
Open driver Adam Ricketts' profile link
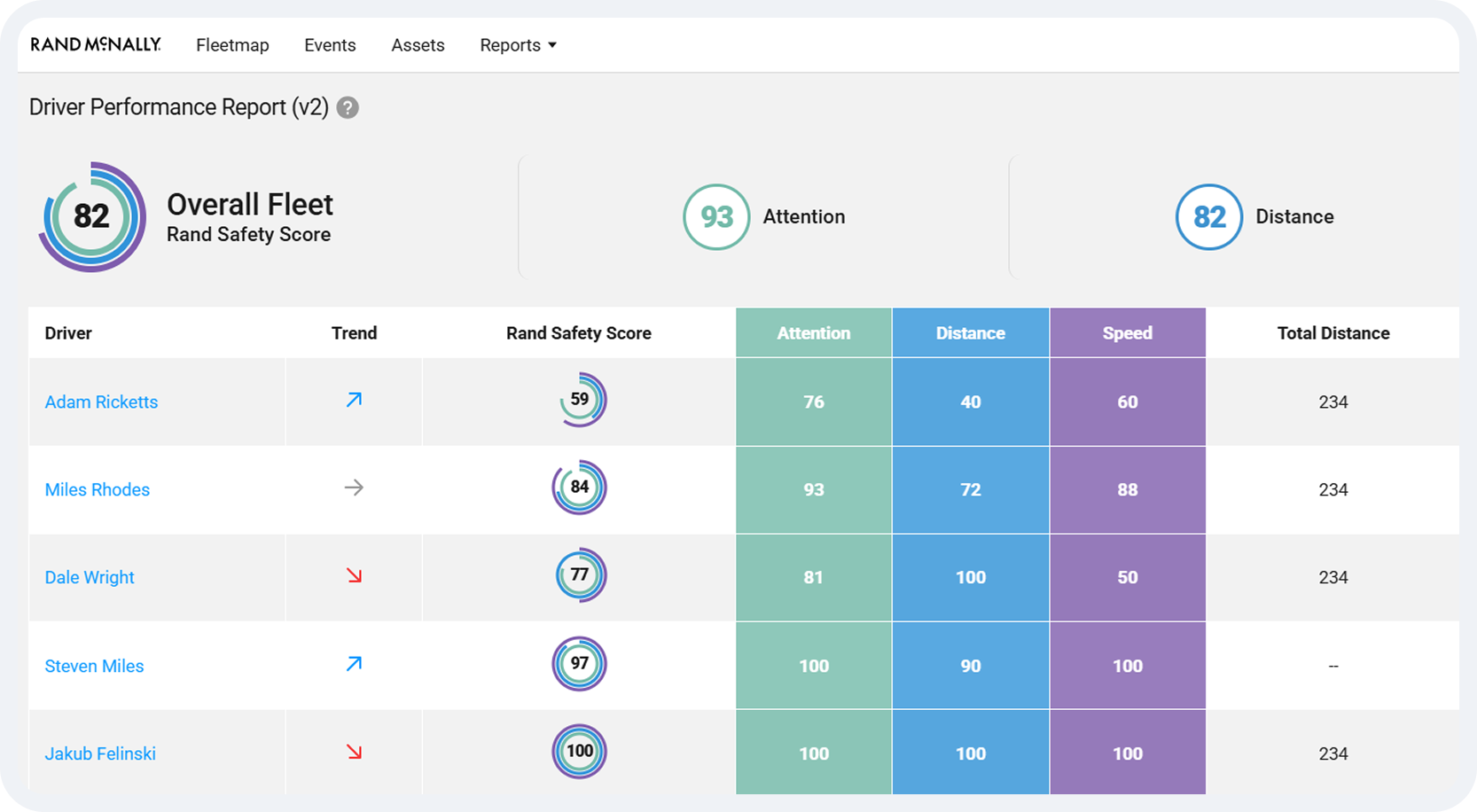(101, 402)
